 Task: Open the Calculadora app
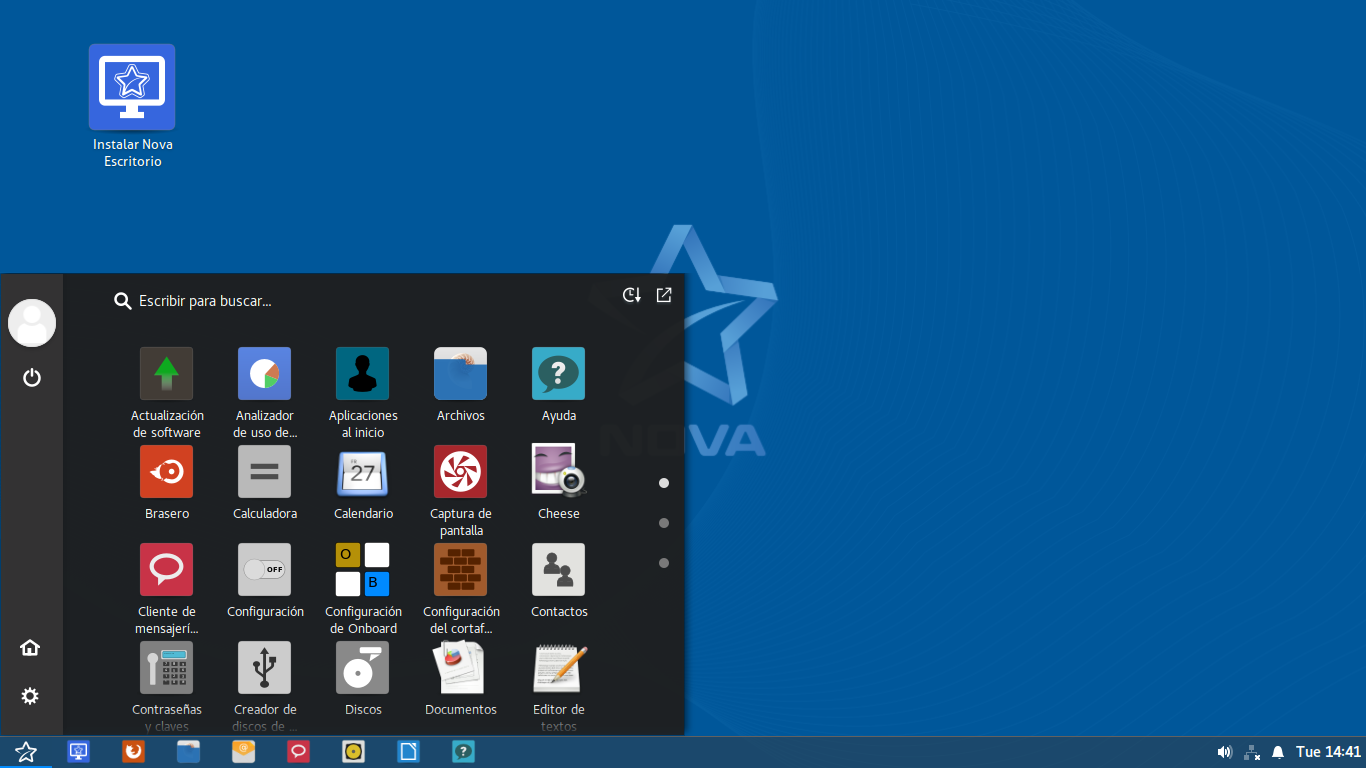click(264, 472)
